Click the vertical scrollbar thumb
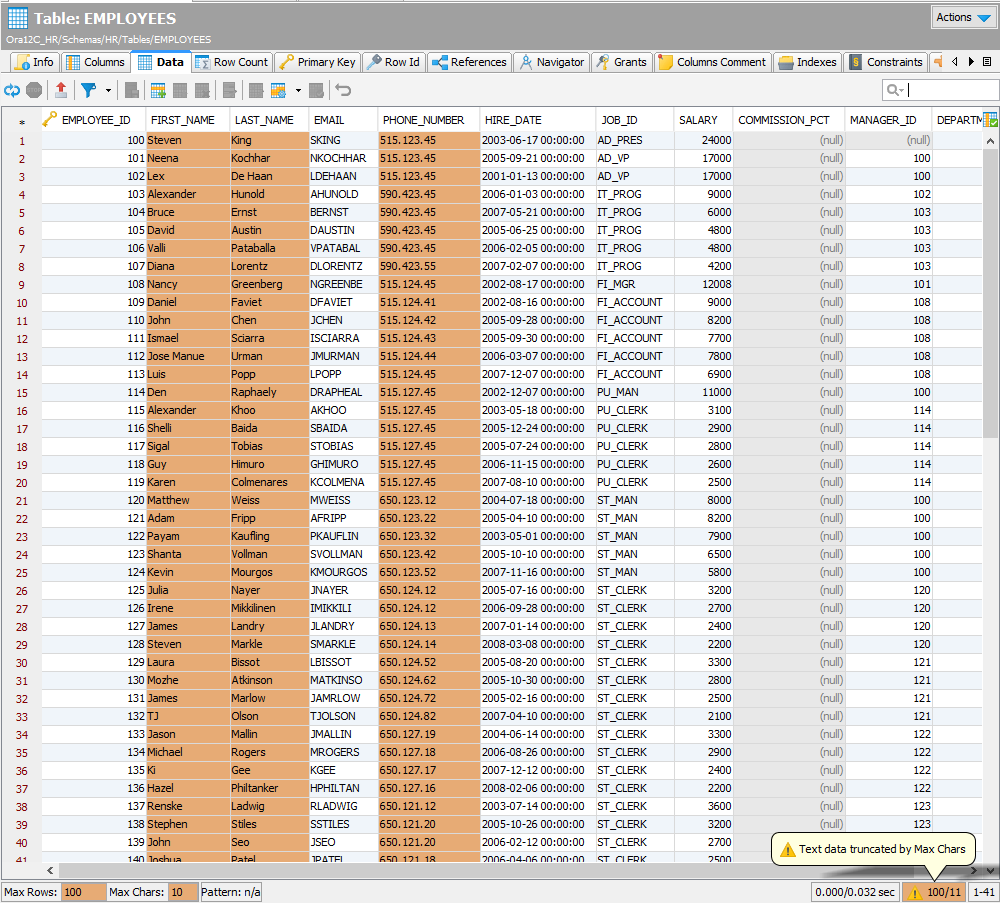 pyautogui.click(x=990, y=295)
